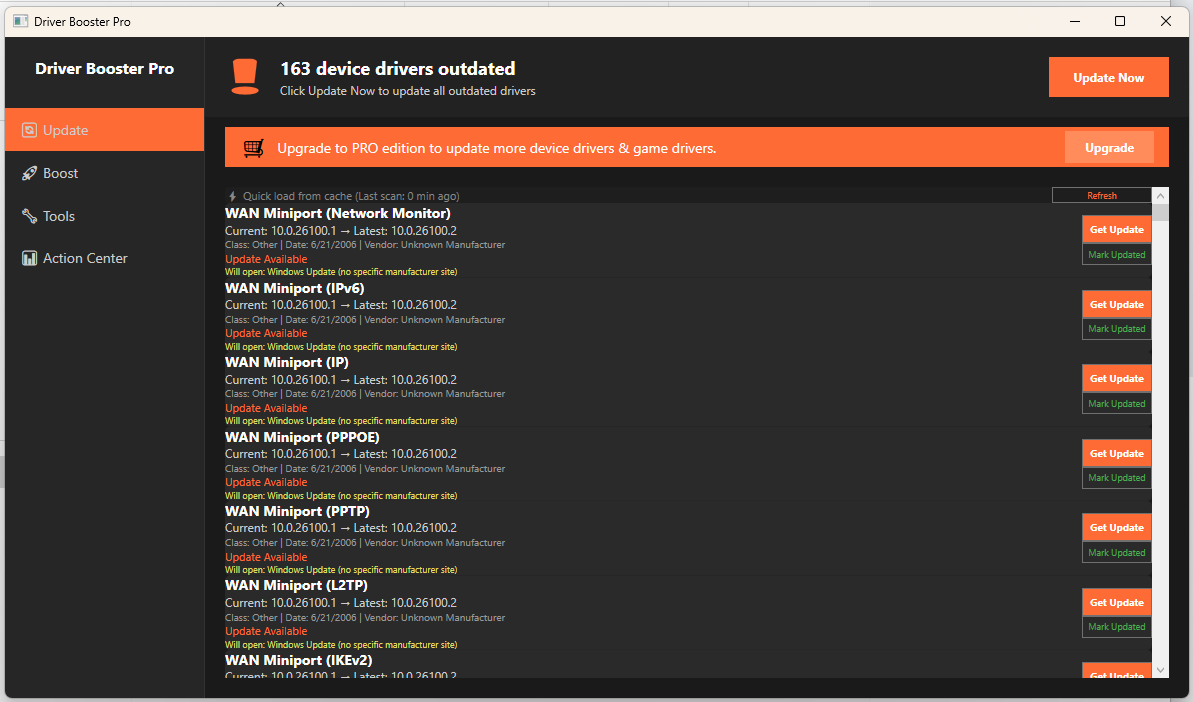This screenshot has height=702, width=1193.
Task: Click "Update Available" status under WAN Miniport (IPv6)
Action: click(x=266, y=333)
